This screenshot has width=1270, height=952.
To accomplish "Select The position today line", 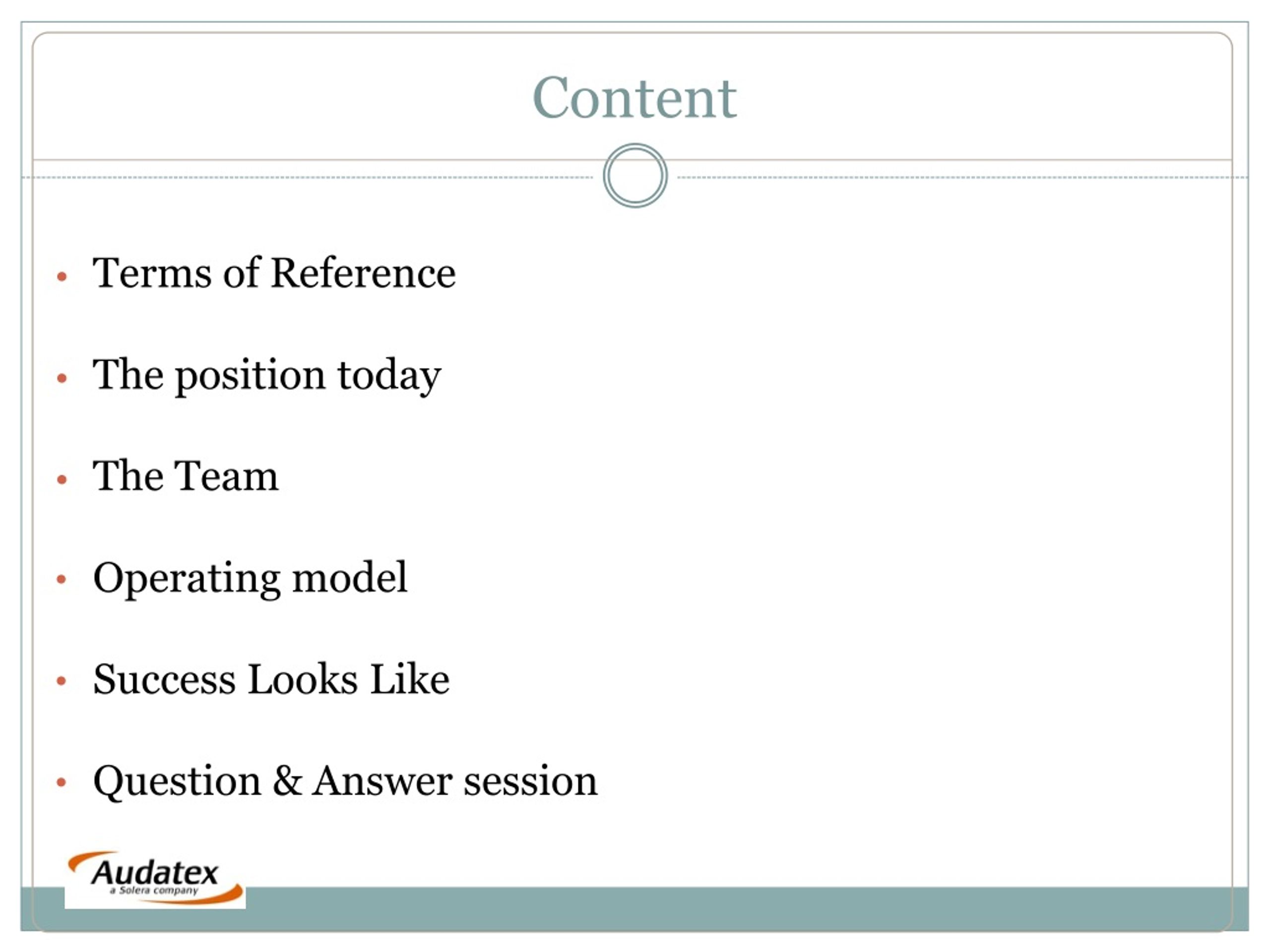I will tap(267, 375).
